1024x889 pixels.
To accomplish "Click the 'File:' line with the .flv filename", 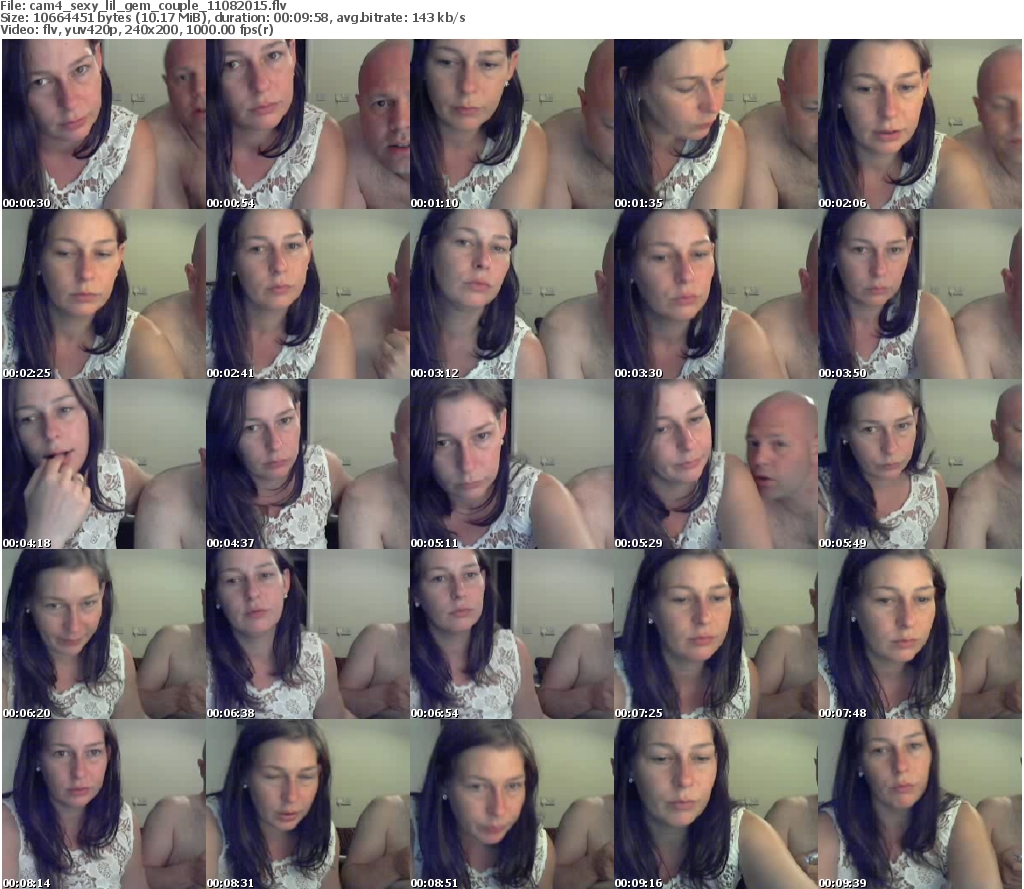I will [x=144, y=6].
